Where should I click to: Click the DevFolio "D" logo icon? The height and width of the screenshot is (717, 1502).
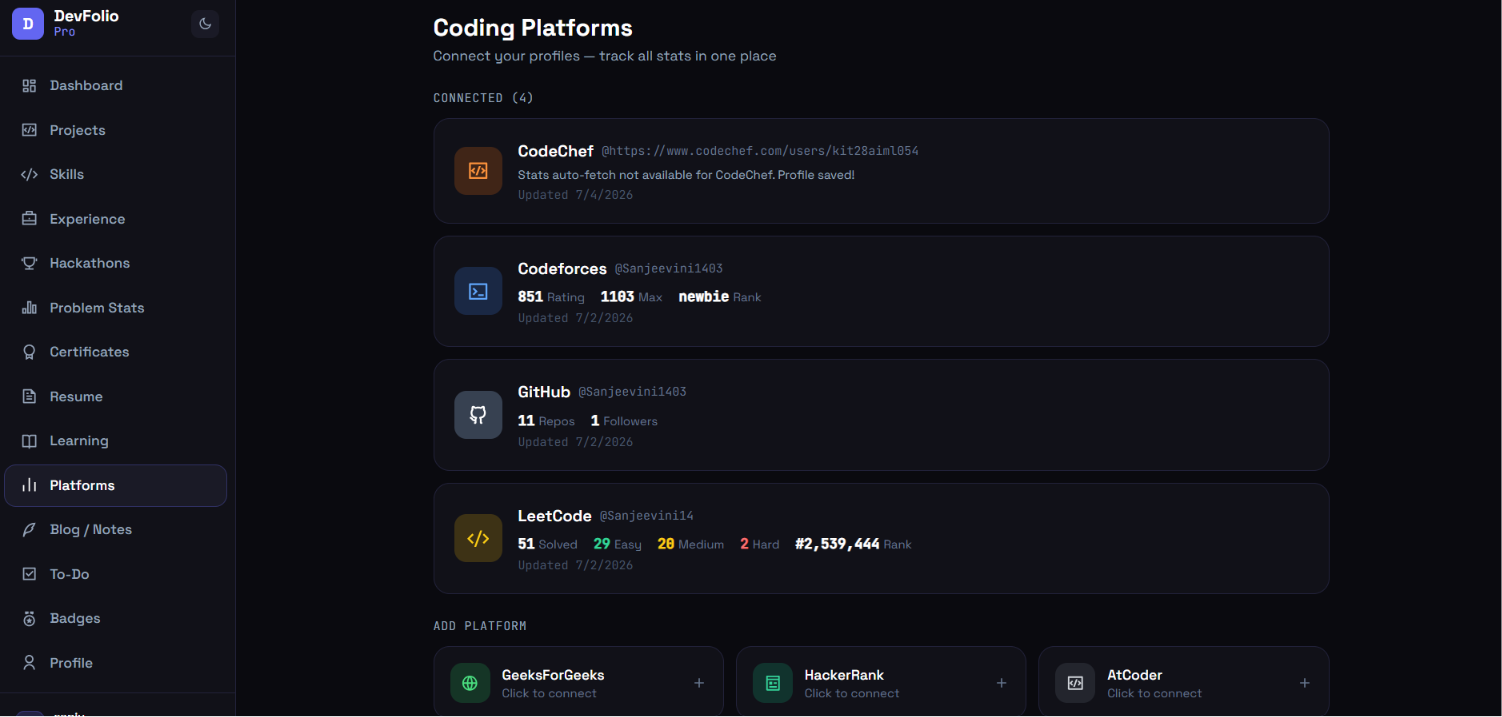(x=28, y=24)
